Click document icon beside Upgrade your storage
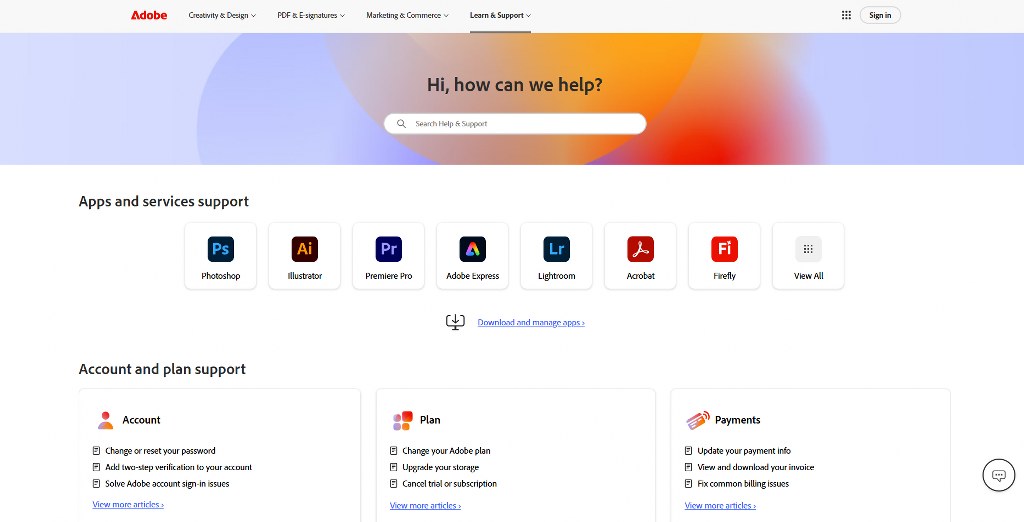 (x=394, y=467)
